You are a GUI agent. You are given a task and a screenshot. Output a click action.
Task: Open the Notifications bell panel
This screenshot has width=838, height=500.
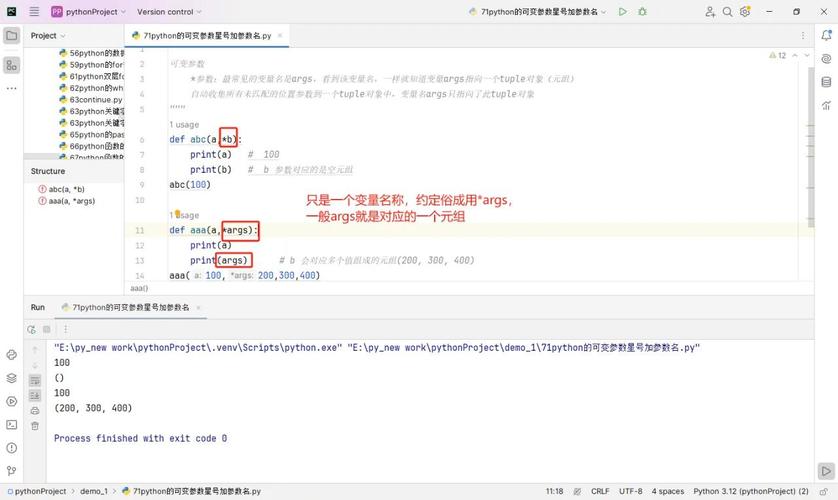pyautogui.click(x=826, y=36)
